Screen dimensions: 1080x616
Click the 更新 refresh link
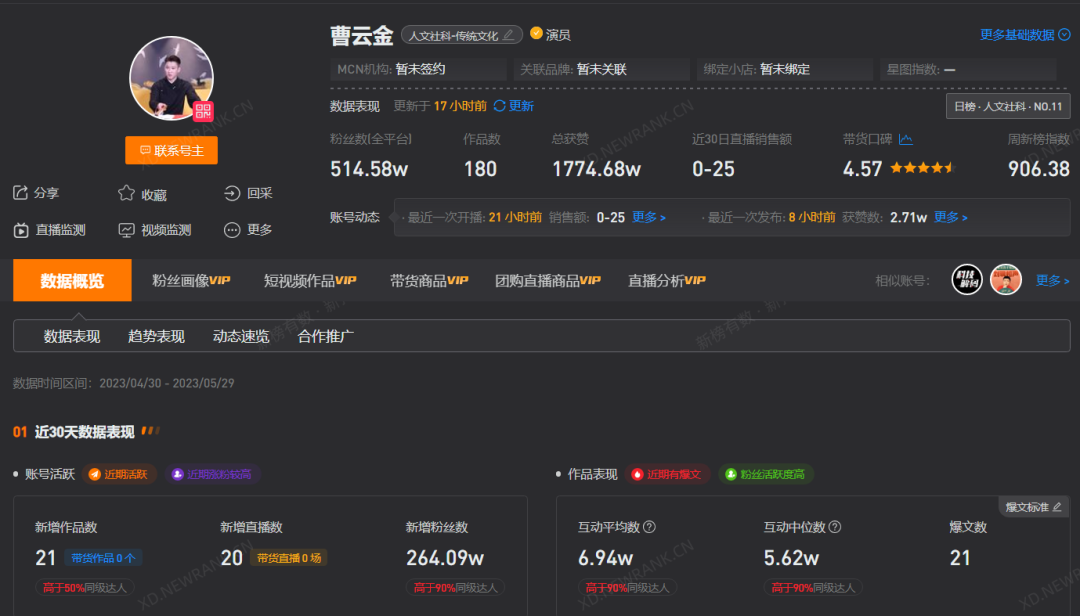coord(514,105)
